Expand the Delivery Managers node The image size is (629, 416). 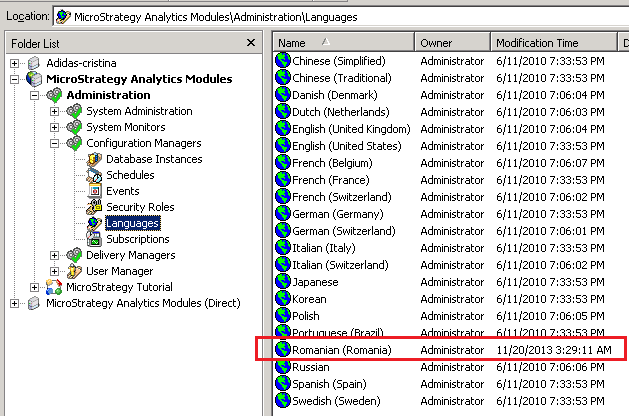(54, 255)
